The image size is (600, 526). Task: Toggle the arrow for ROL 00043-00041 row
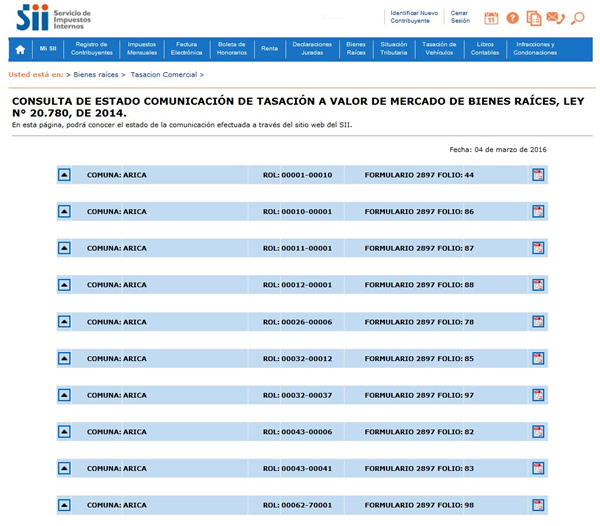click(x=64, y=468)
